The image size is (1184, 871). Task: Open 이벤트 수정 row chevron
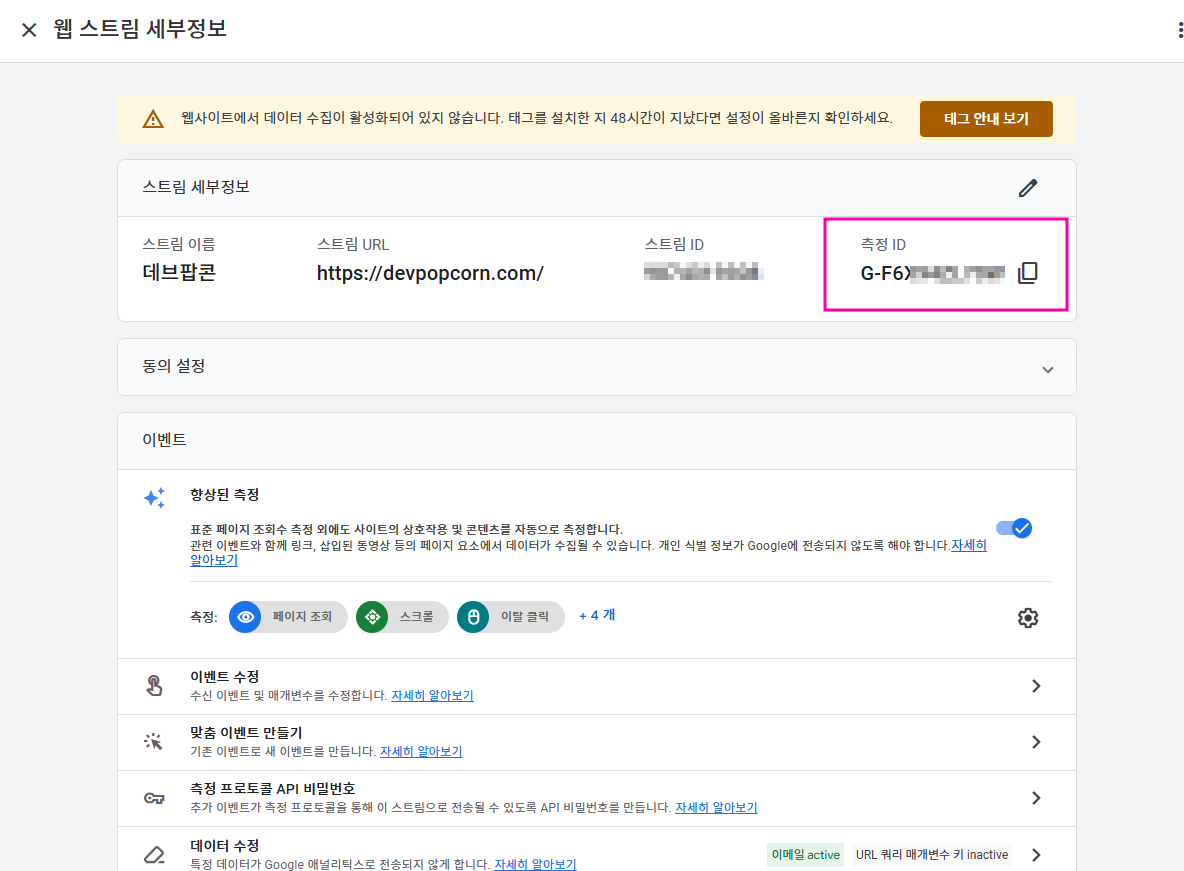click(x=1036, y=686)
